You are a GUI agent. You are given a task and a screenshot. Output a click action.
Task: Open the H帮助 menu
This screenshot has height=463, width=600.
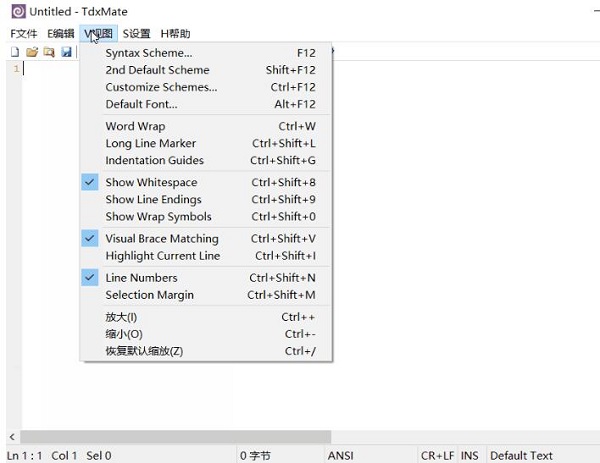pyautogui.click(x=175, y=34)
